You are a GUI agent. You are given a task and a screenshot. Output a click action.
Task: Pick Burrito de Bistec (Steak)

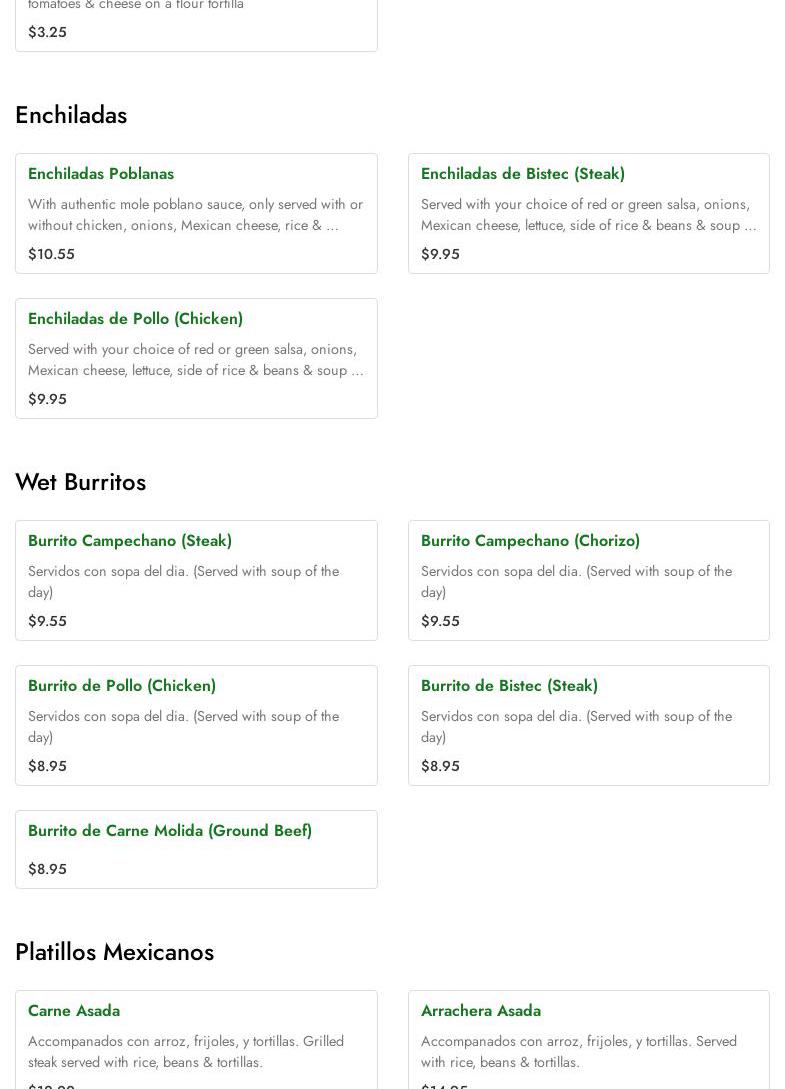point(509,686)
